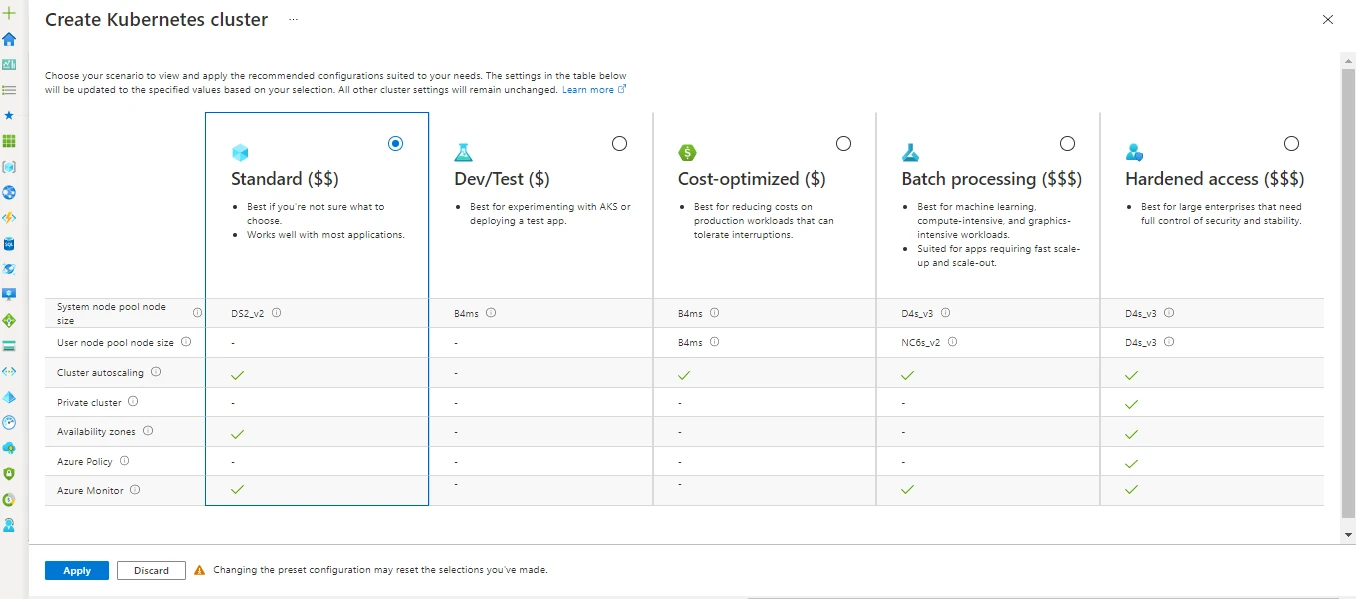The image size is (1356, 599).
Task: Click the Dev/Test flask icon
Action: click(x=464, y=152)
